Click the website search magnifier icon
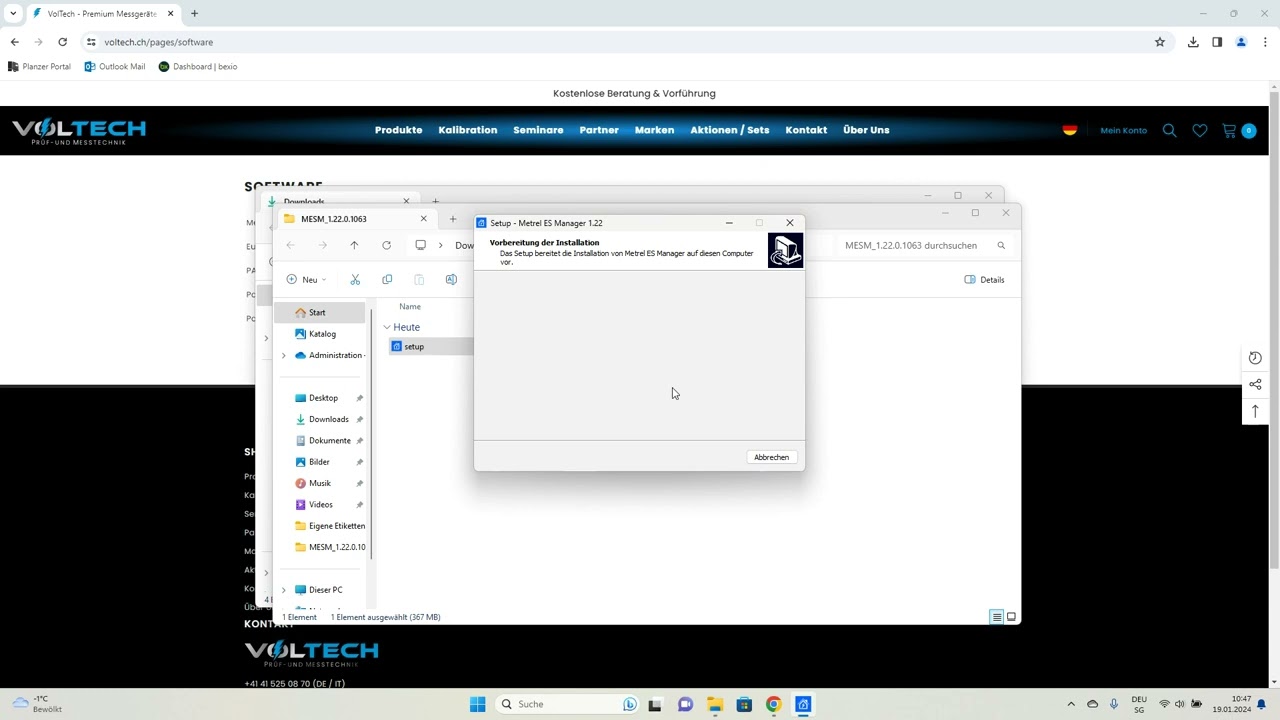 click(1169, 130)
